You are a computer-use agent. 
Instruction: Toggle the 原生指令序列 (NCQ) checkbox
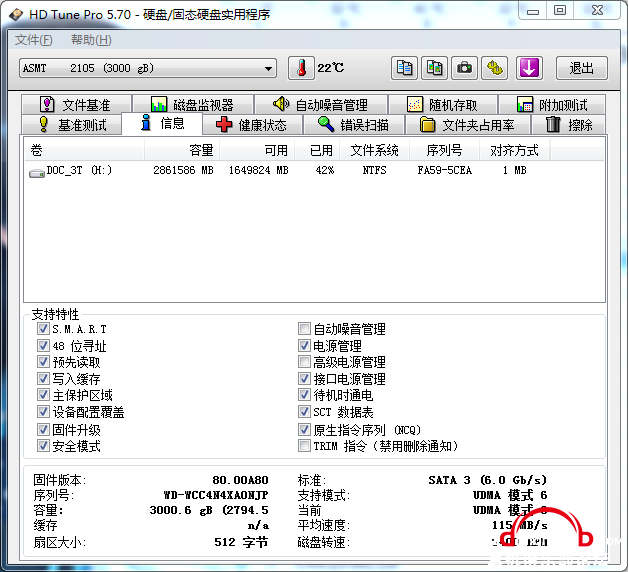[304, 430]
